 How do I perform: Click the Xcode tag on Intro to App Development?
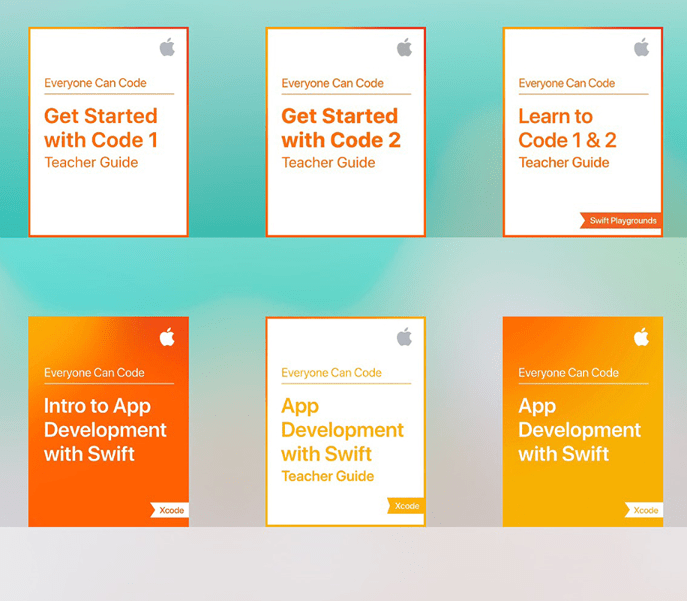pos(170,510)
